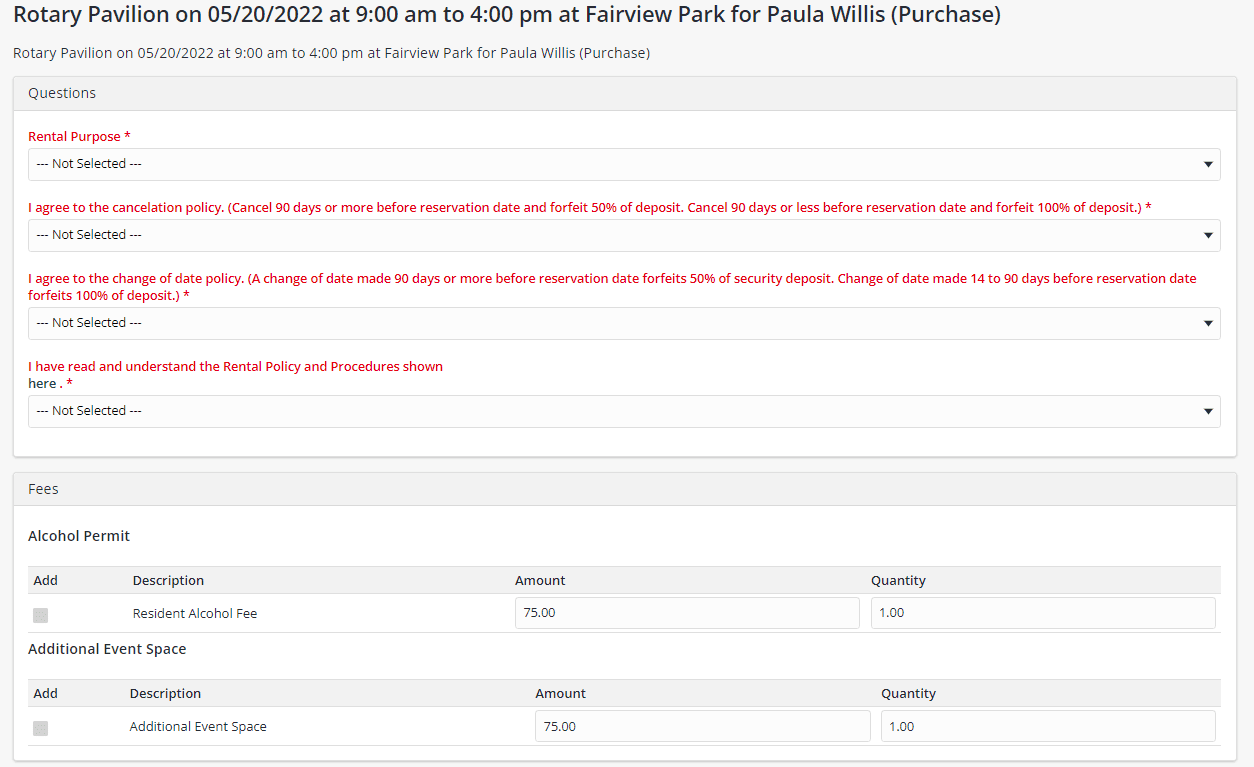Click Quantity column header in Additional Event Space table
This screenshot has height=767, width=1254.
(x=908, y=694)
